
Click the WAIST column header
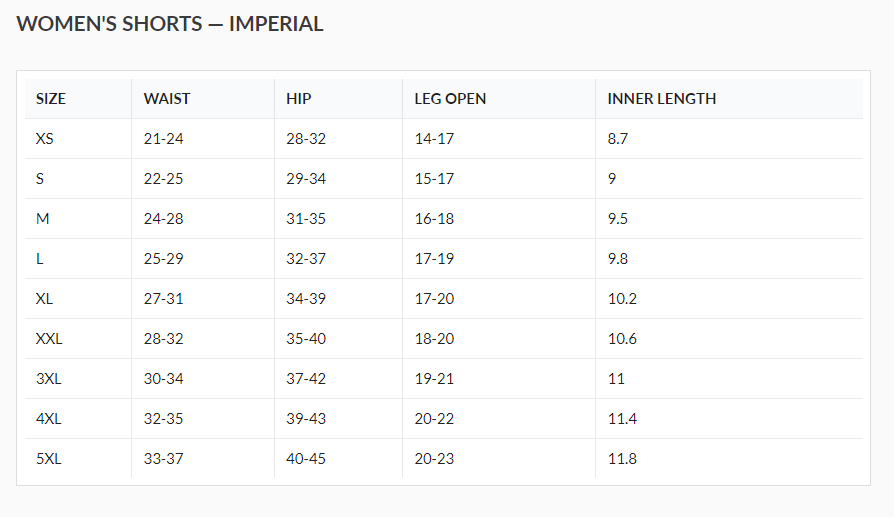pyautogui.click(x=167, y=99)
